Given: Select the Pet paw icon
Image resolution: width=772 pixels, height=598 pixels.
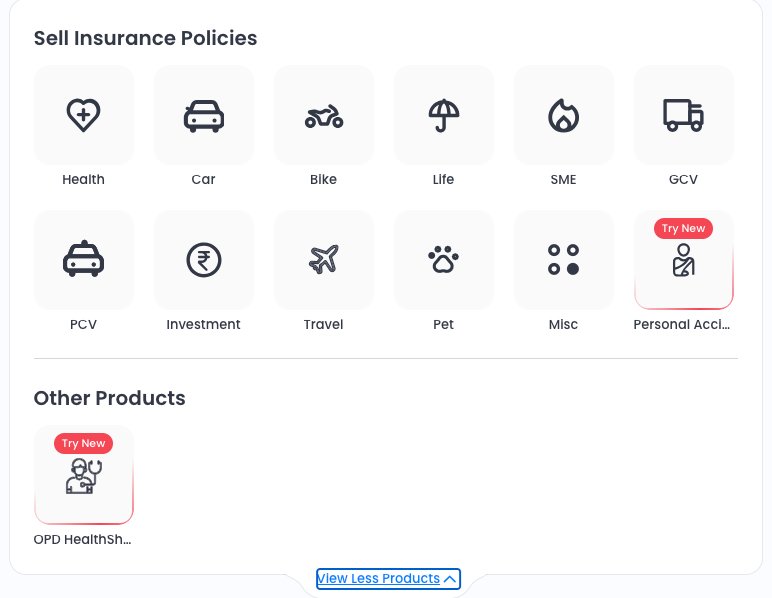Looking at the screenshot, I should pyautogui.click(x=443, y=260).
